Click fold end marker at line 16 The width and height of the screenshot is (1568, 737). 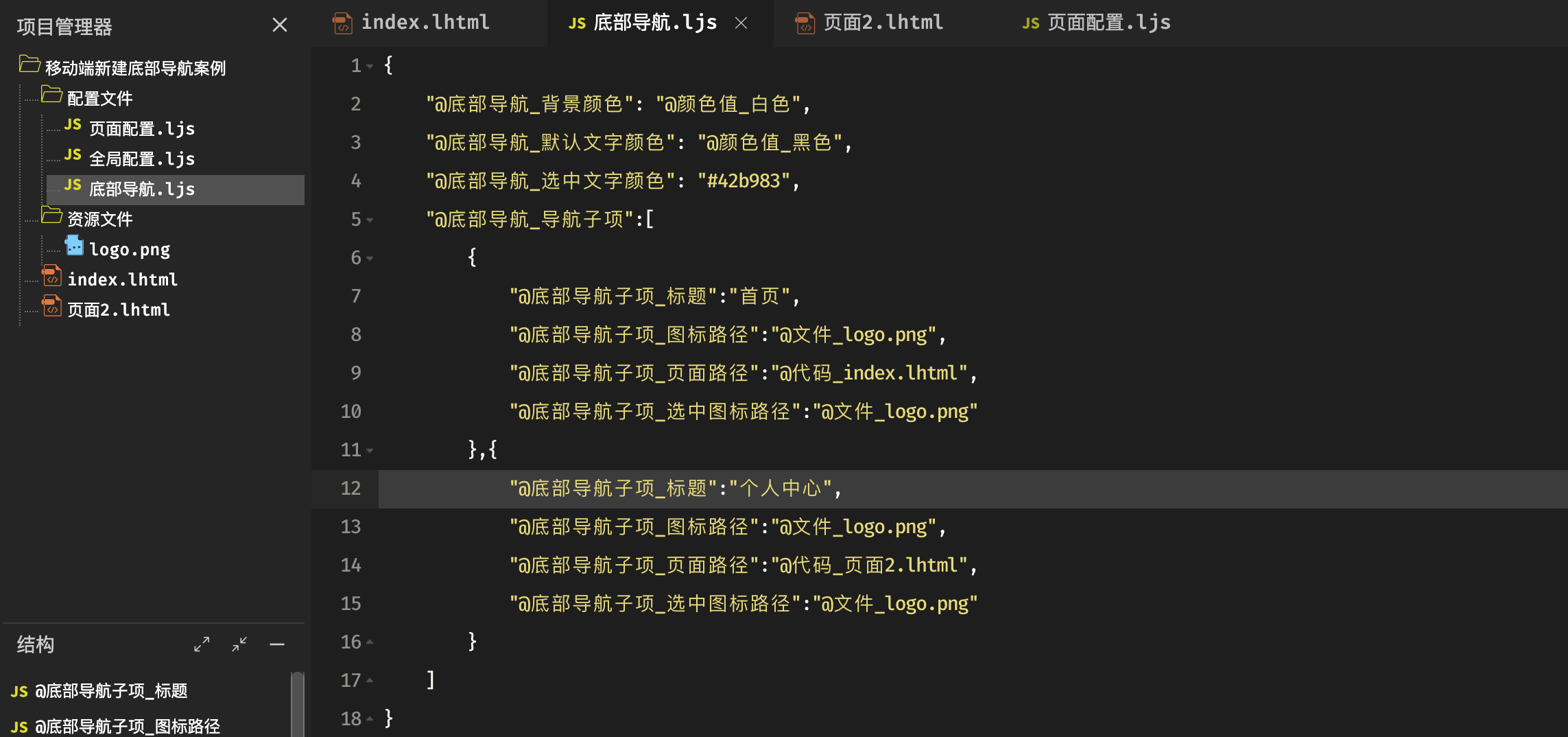(370, 642)
